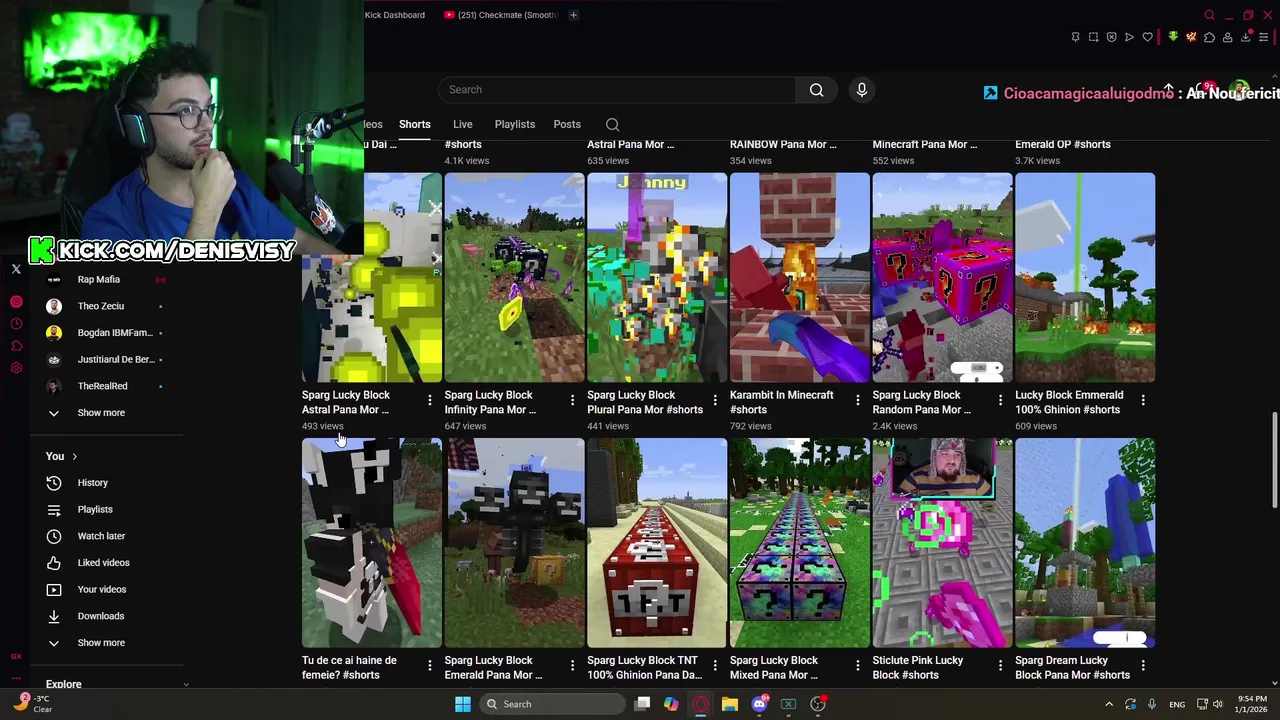Open channel search icon next to Posts tab
1280x720 pixels.
(x=613, y=125)
